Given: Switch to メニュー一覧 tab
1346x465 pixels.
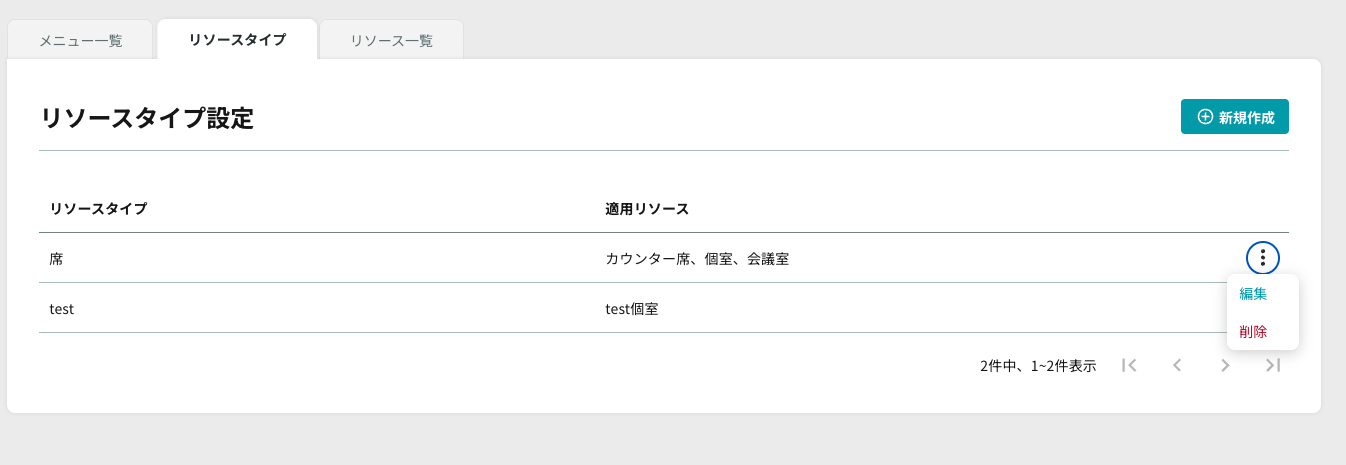Looking at the screenshot, I should click(x=81, y=41).
